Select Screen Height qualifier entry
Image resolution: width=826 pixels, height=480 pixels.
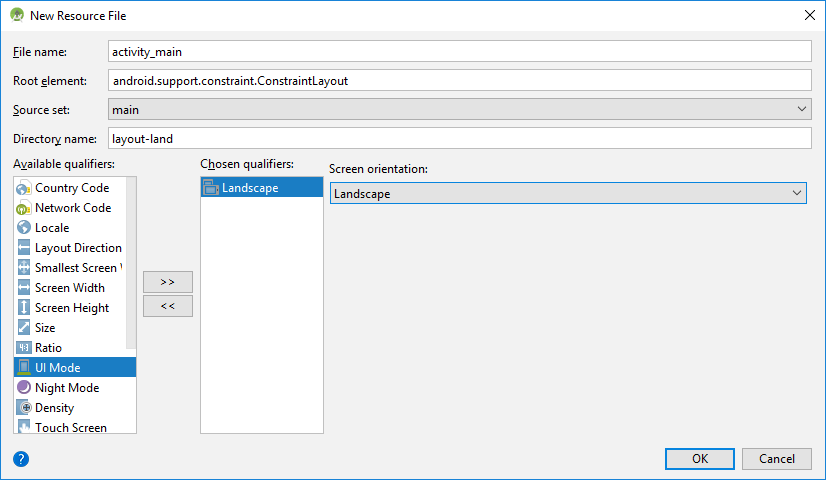[71, 308]
